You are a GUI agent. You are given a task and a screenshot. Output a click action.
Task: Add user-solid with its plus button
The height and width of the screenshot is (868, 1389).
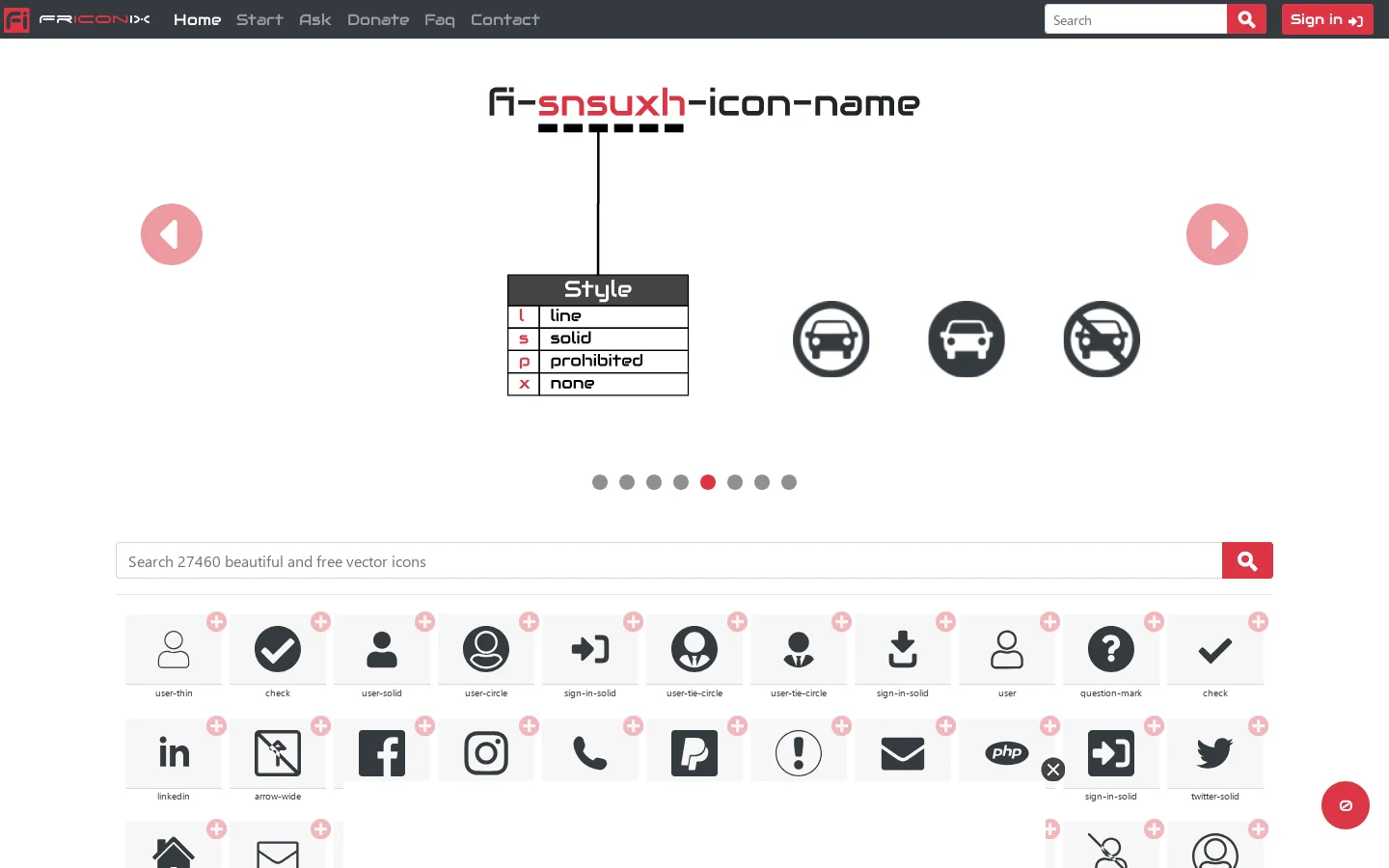[425, 622]
